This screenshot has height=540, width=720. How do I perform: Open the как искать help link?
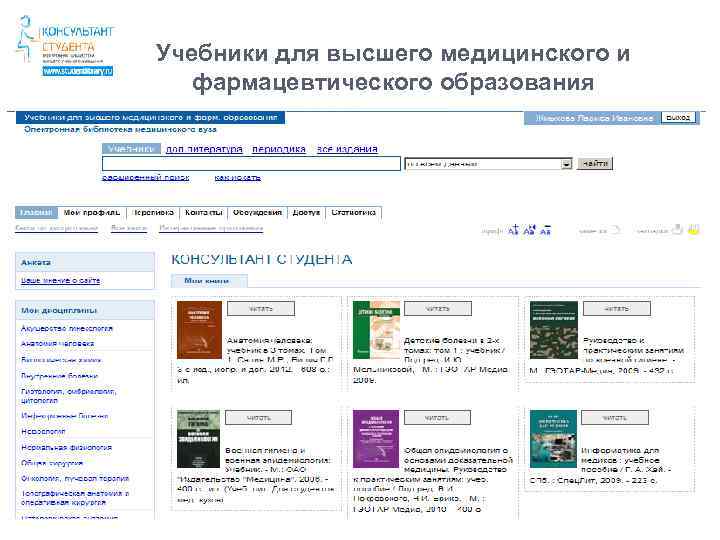pyautogui.click(x=237, y=177)
